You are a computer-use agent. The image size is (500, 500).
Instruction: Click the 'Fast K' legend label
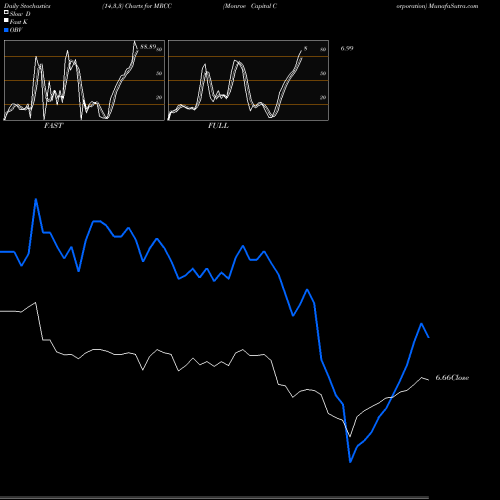pos(19,22)
